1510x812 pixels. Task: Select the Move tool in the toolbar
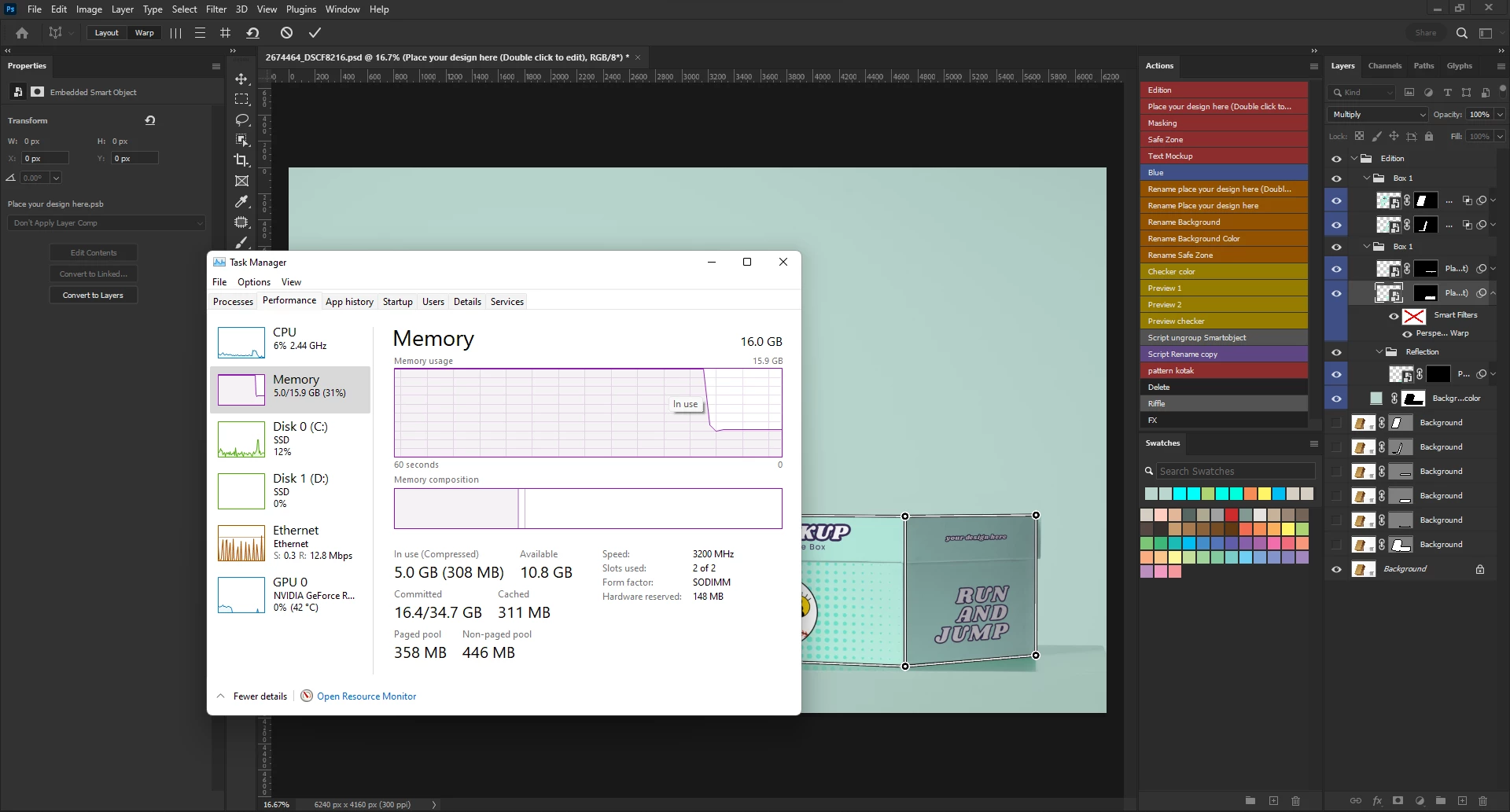241,79
